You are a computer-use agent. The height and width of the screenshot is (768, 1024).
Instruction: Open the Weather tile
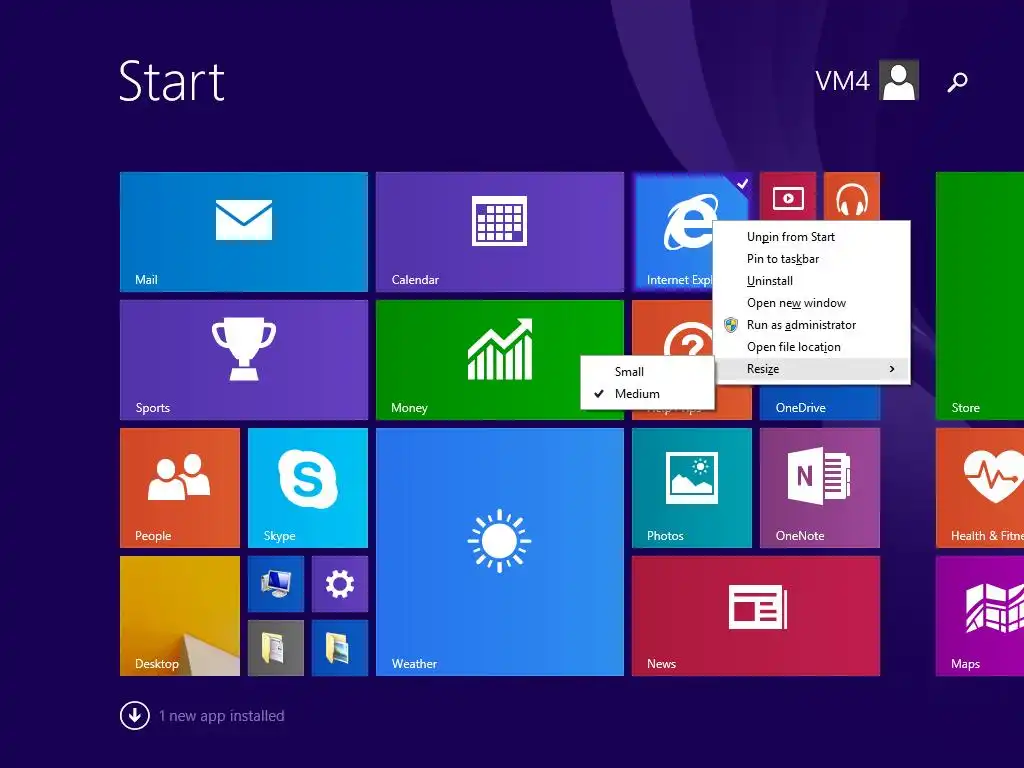click(500, 552)
